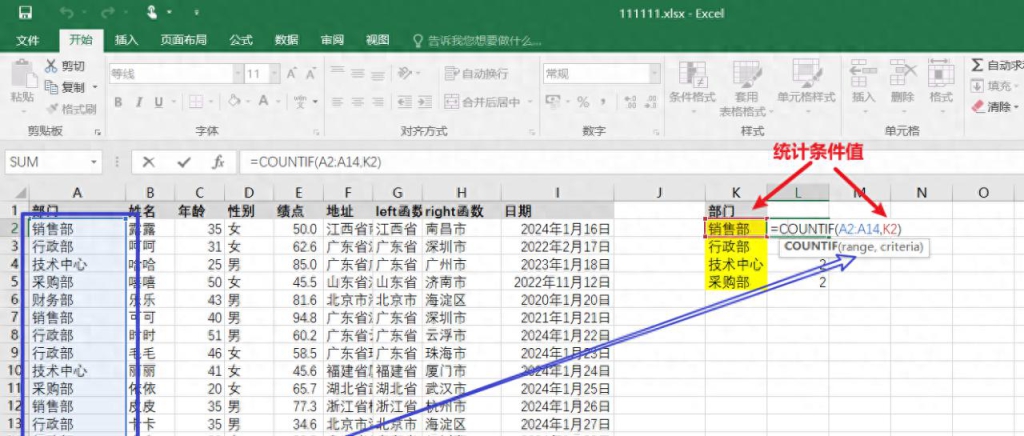
Task: Click the AutoSum sigma icon
Action: 977,65
